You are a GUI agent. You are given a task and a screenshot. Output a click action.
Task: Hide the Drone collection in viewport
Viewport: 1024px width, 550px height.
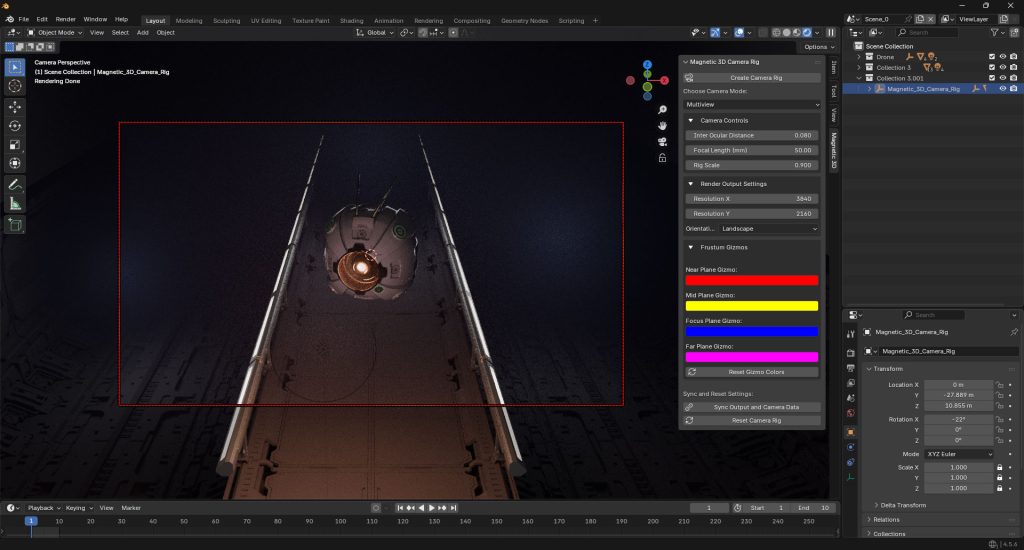click(x=1003, y=57)
